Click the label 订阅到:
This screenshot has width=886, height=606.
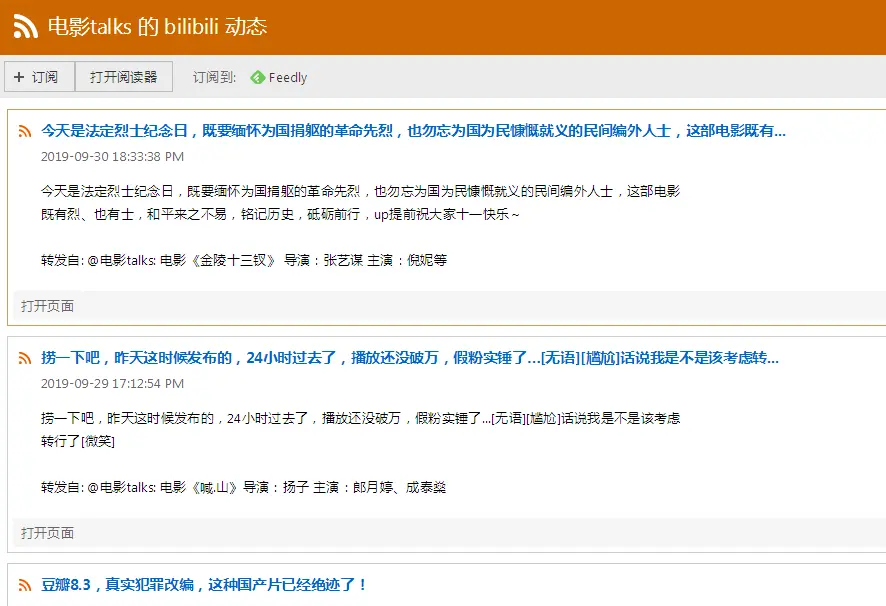[x=214, y=77]
